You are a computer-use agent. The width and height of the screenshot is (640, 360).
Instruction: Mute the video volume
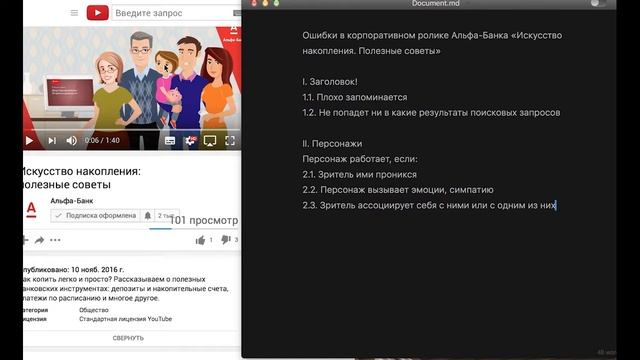tap(71, 140)
